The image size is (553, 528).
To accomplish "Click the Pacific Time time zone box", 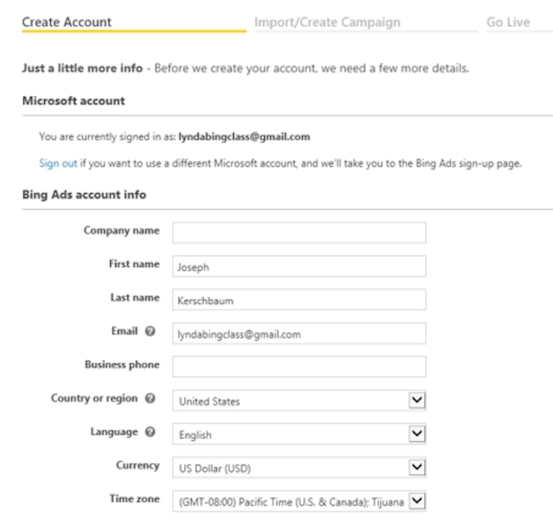I will 299,501.
